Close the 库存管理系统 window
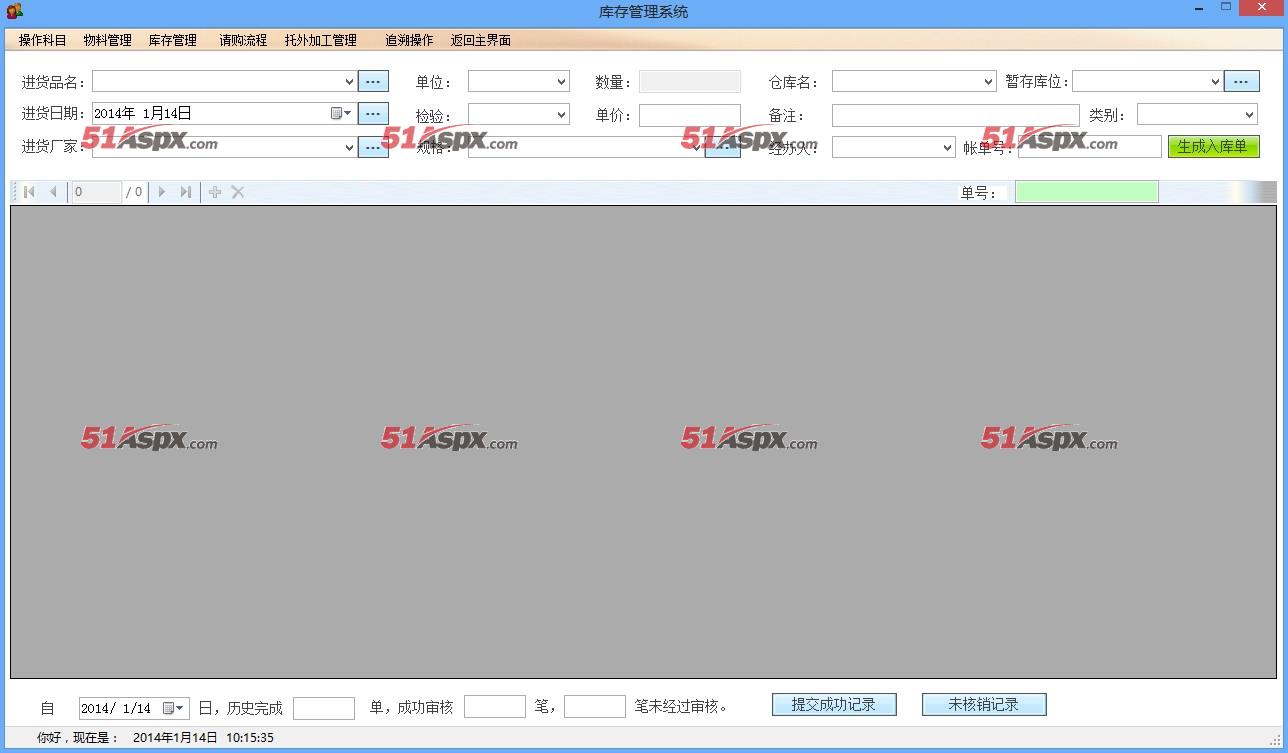The width and height of the screenshot is (1288, 753). click(x=1262, y=8)
